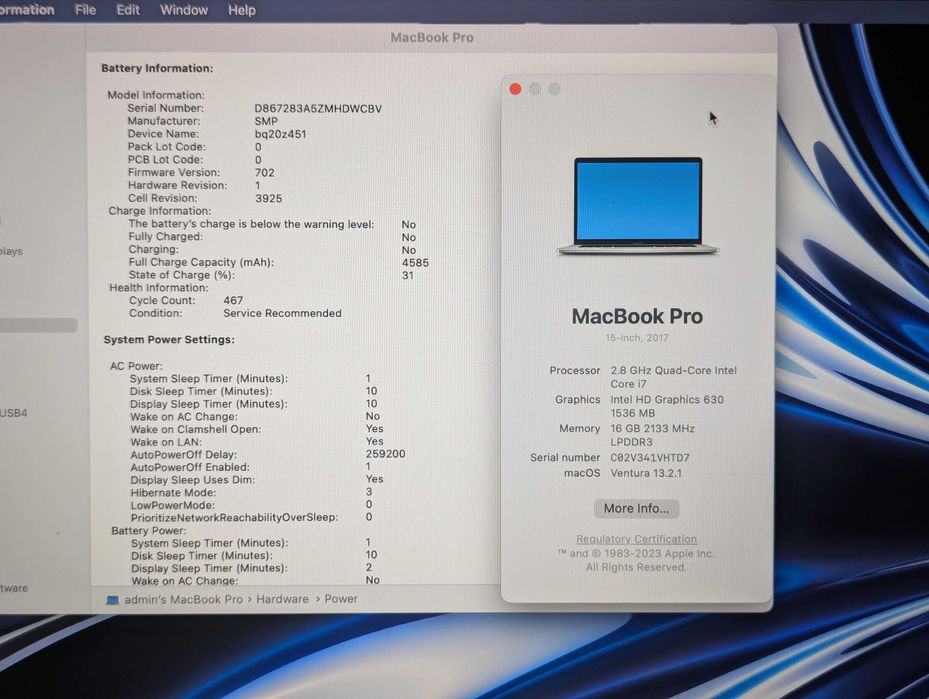Image resolution: width=929 pixels, height=699 pixels.
Task: Click the PrioritizeNetworkReachabilityOverSleep label
Action: point(235,517)
